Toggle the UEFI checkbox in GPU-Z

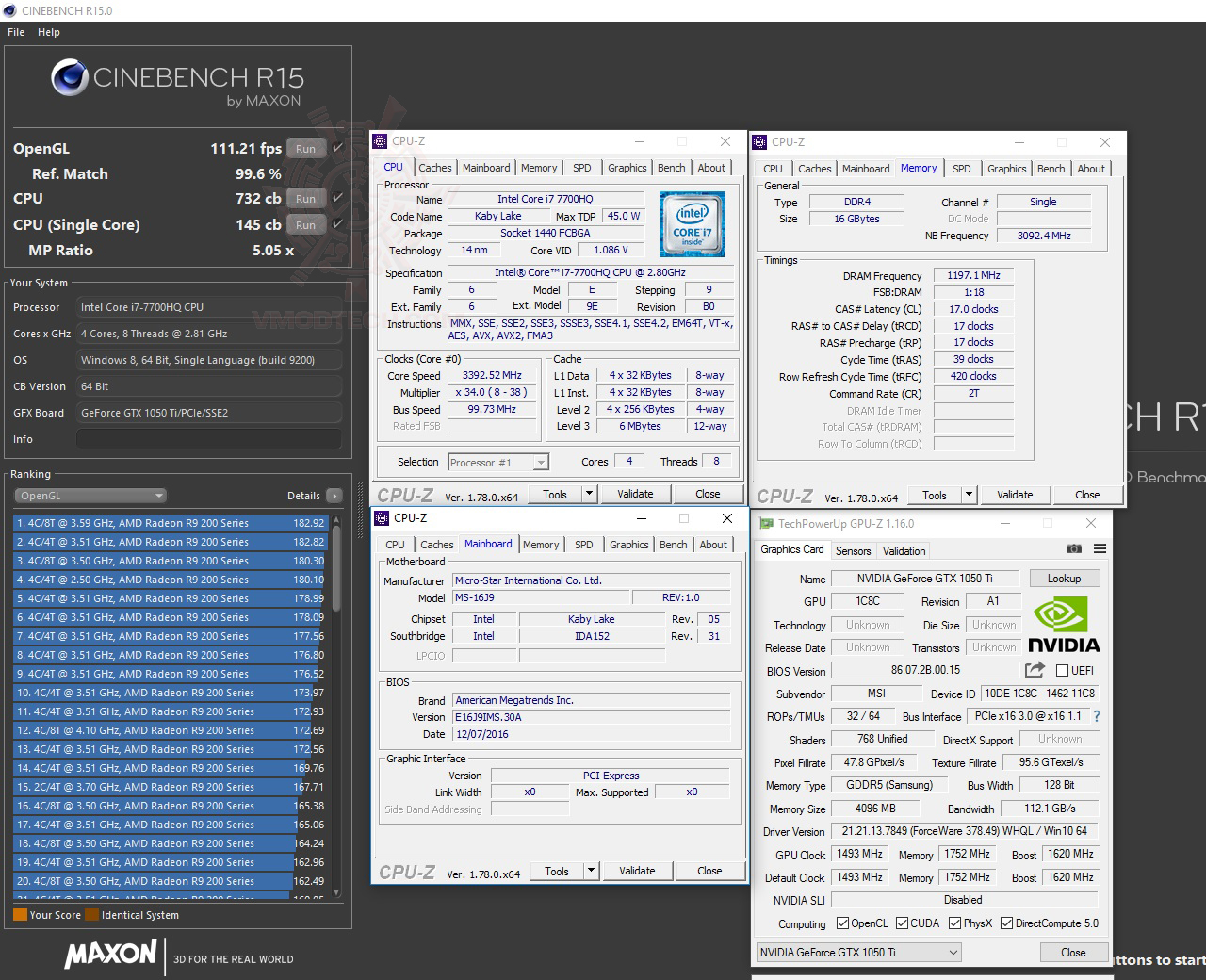(1062, 671)
